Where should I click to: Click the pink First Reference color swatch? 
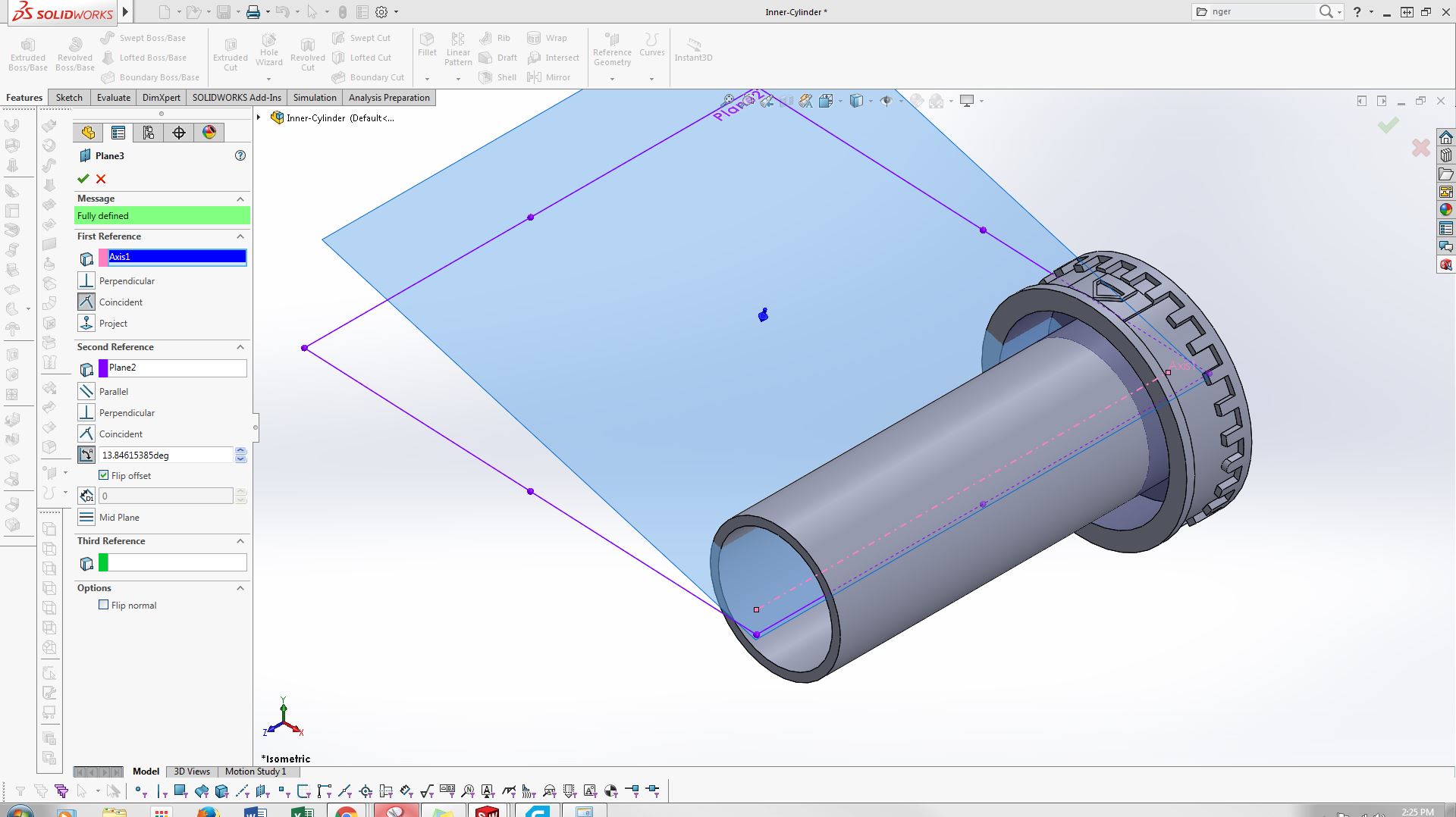tap(103, 258)
